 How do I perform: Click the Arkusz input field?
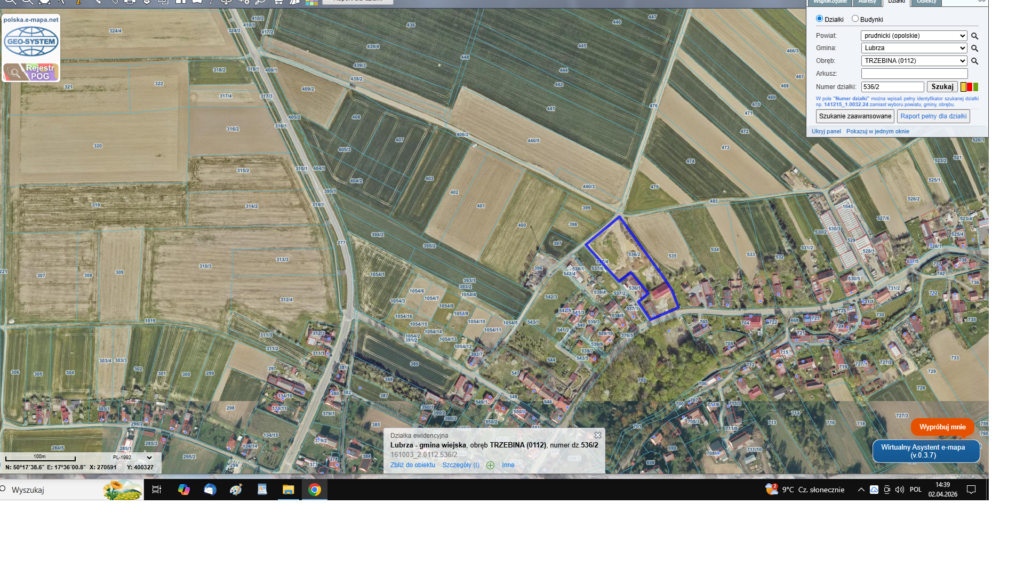914,74
